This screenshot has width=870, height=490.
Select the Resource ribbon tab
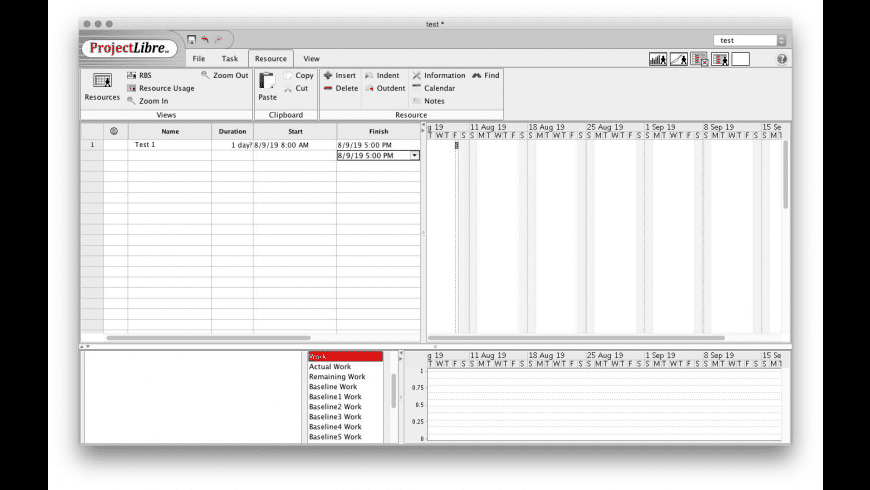pos(271,58)
